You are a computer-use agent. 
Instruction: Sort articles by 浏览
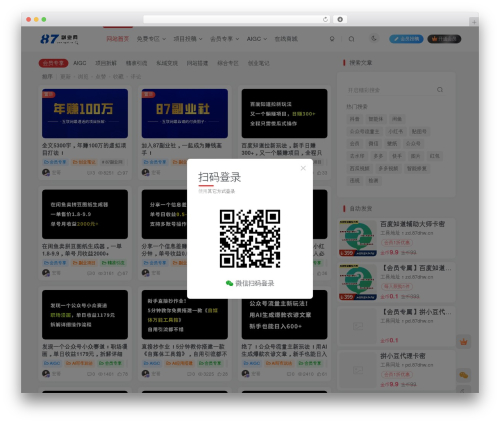pos(83,77)
